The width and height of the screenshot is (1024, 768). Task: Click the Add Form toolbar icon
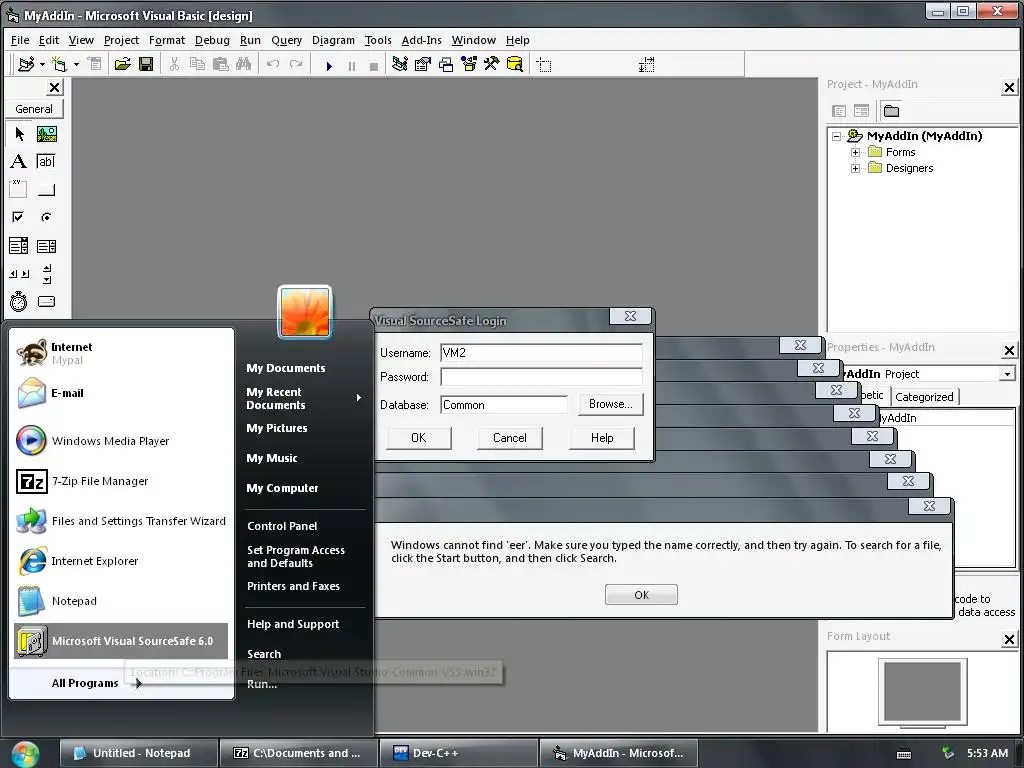(59, 64)
